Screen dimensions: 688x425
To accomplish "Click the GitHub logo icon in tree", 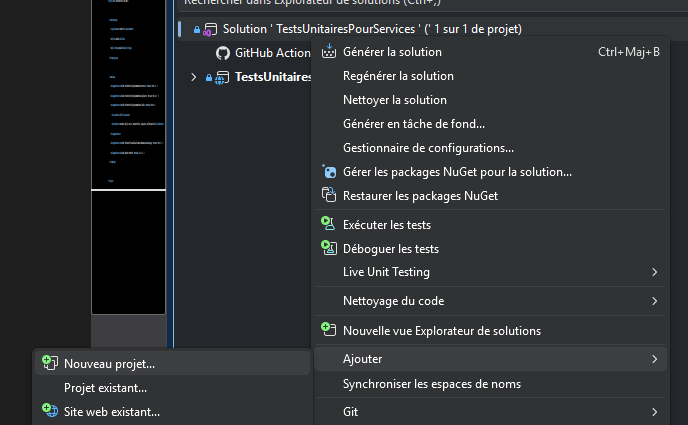I will coord(223,53).
